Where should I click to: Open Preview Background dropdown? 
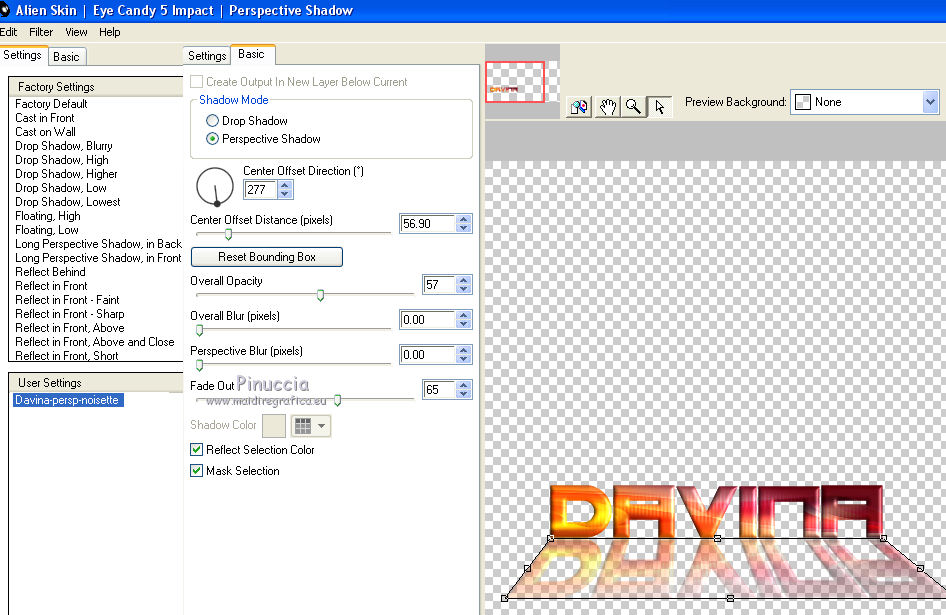930,102
